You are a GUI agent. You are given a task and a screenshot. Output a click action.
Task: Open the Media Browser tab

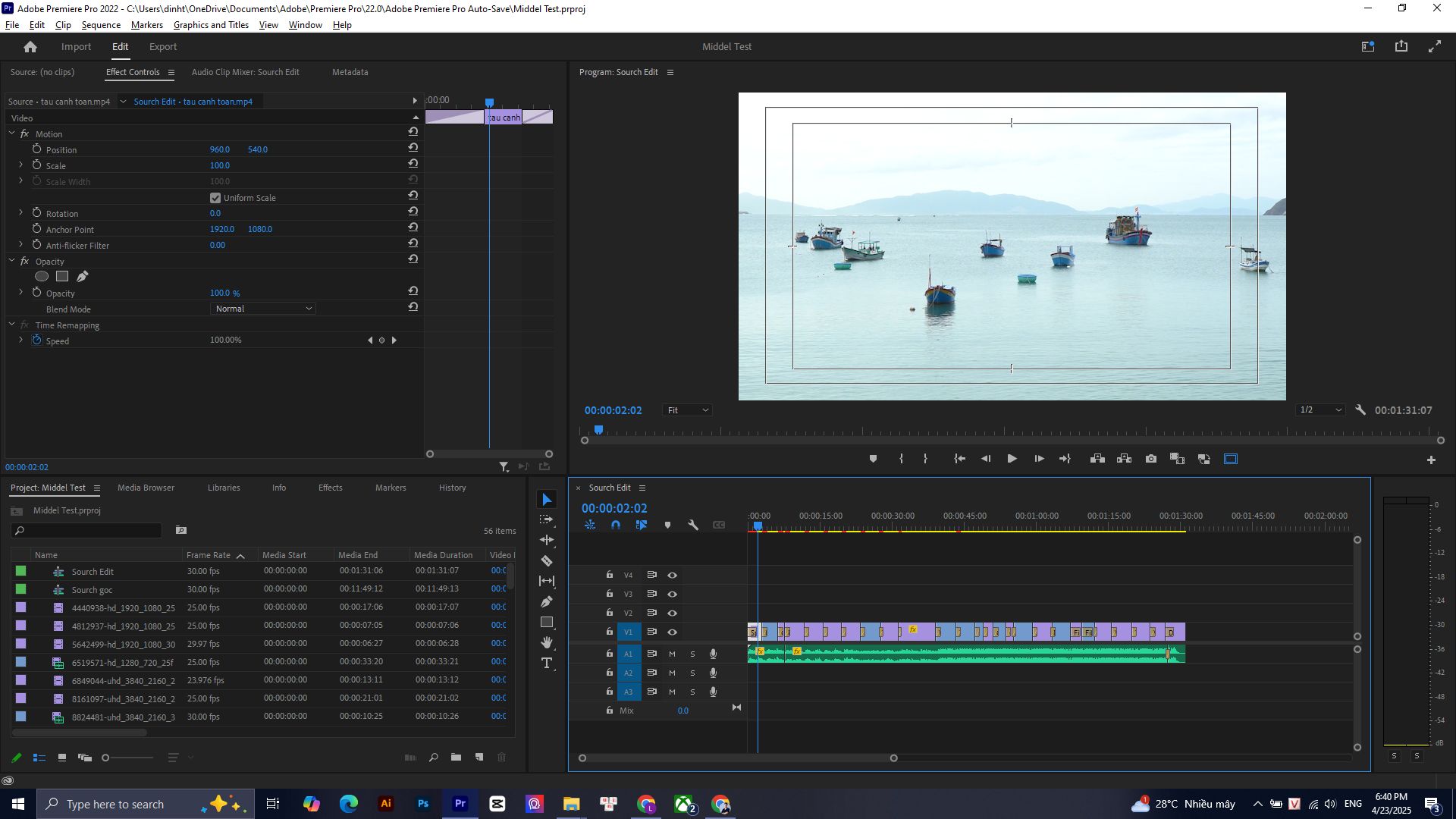146,488
